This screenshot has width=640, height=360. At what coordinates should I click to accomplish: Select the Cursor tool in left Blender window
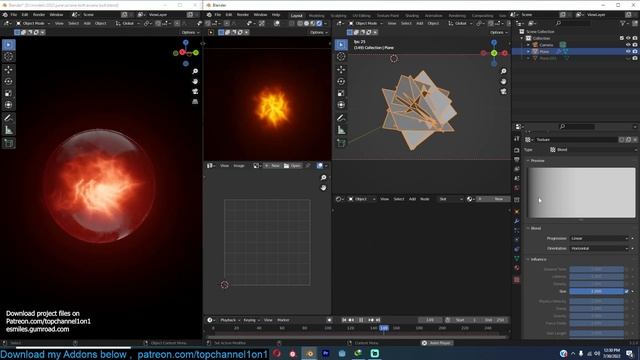[x=8, y=57]
